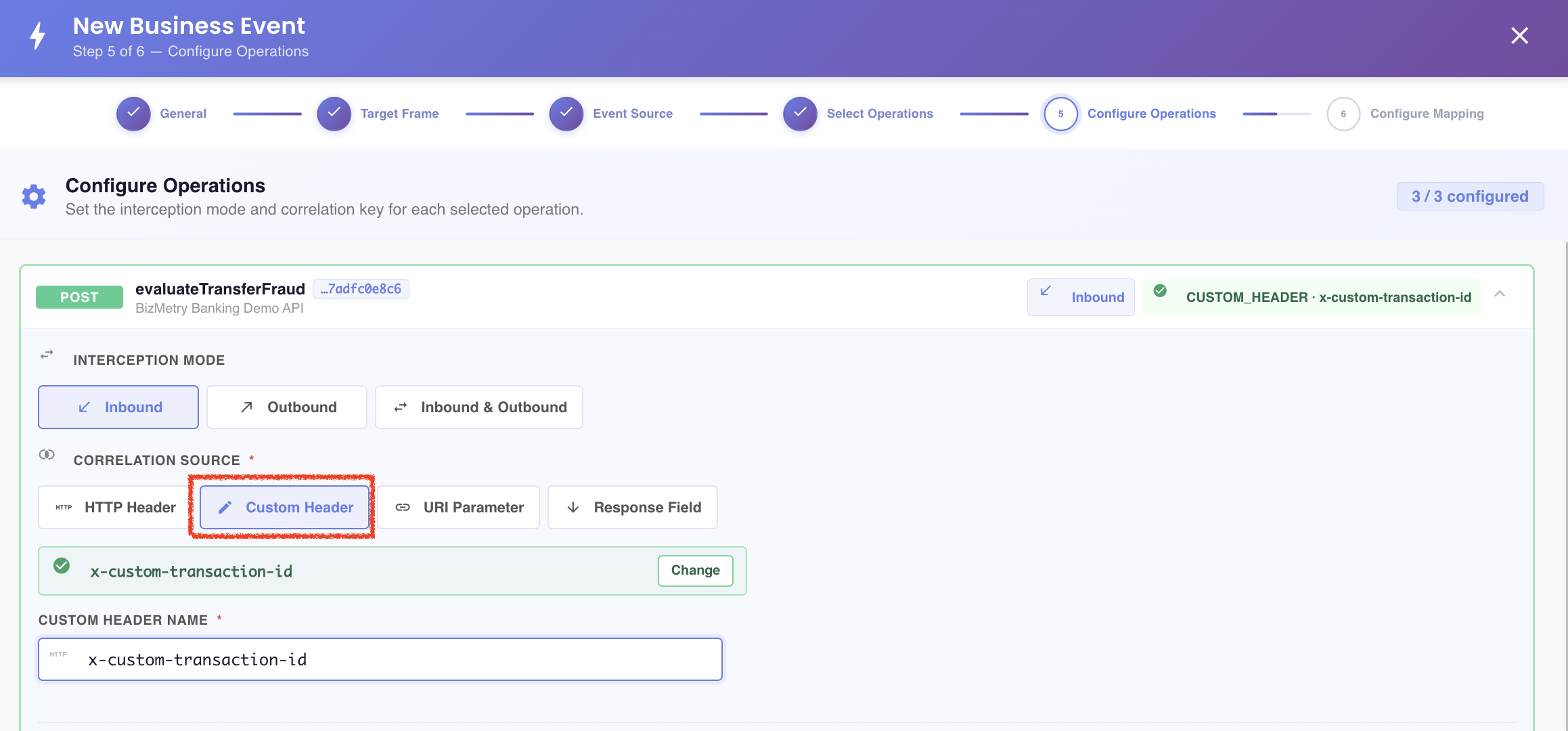Click the gear icon beside Configure Operations
This screenshot has height=731, width=1568.
pyautogui.click(x=34, y=196)
